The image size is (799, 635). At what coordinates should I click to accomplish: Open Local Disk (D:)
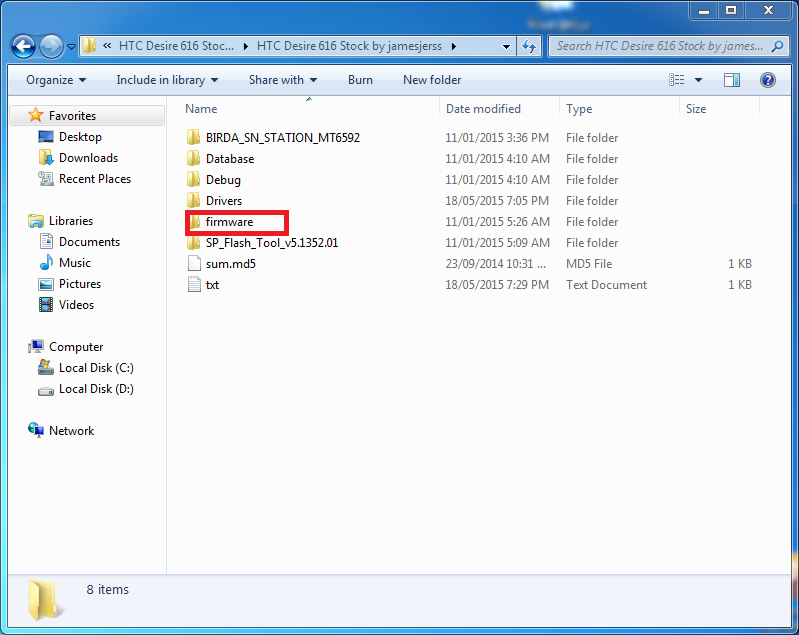96,389
